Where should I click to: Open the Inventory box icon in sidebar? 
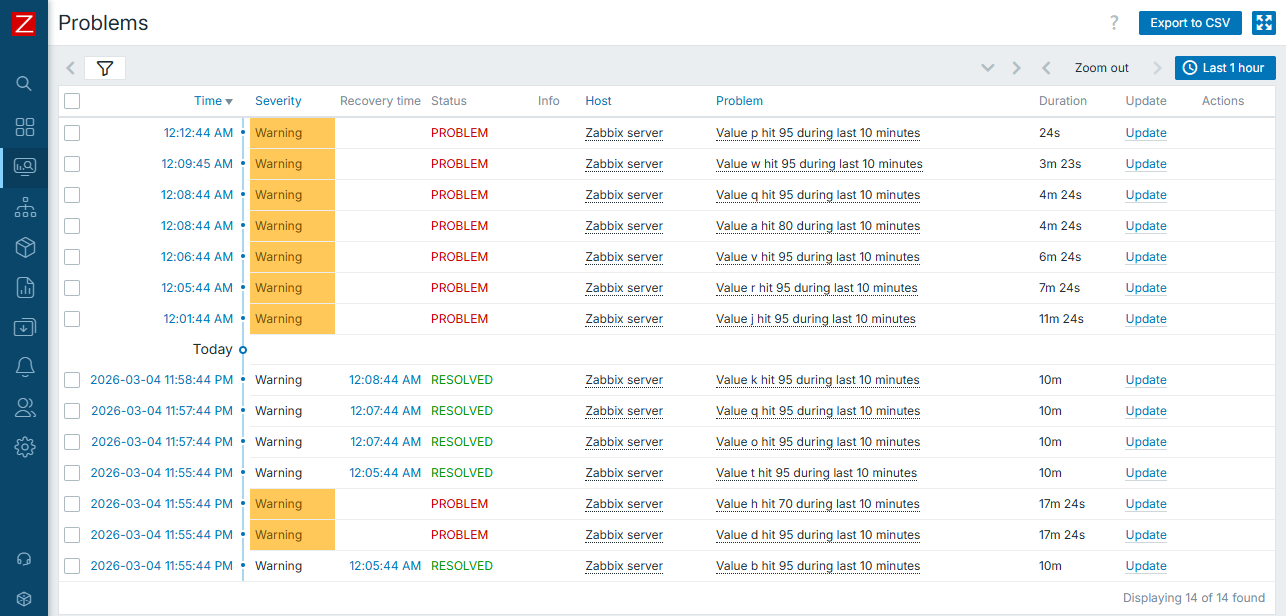pos(25,247)
